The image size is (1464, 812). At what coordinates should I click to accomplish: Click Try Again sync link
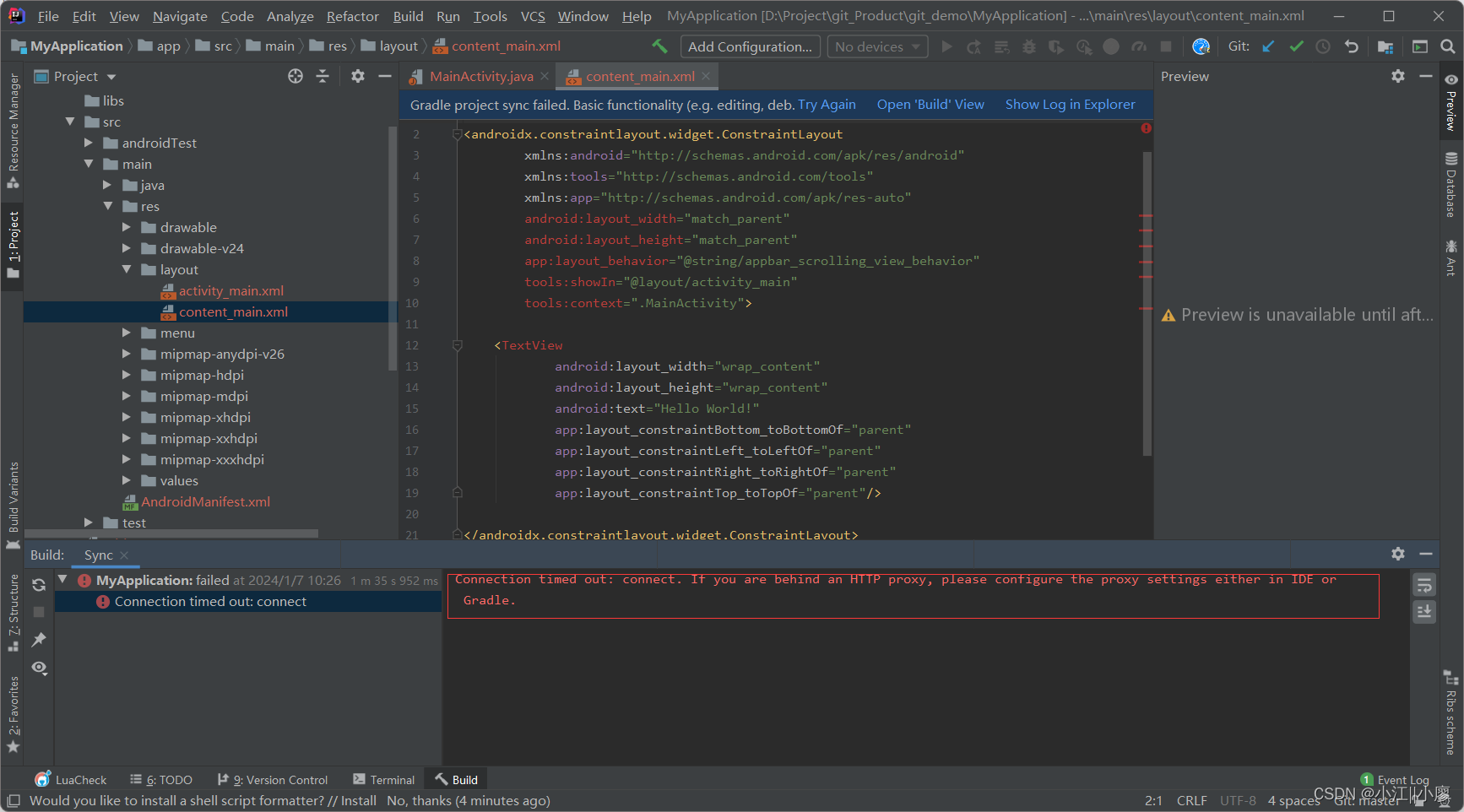pyautogui.click(x=827, y=105)
